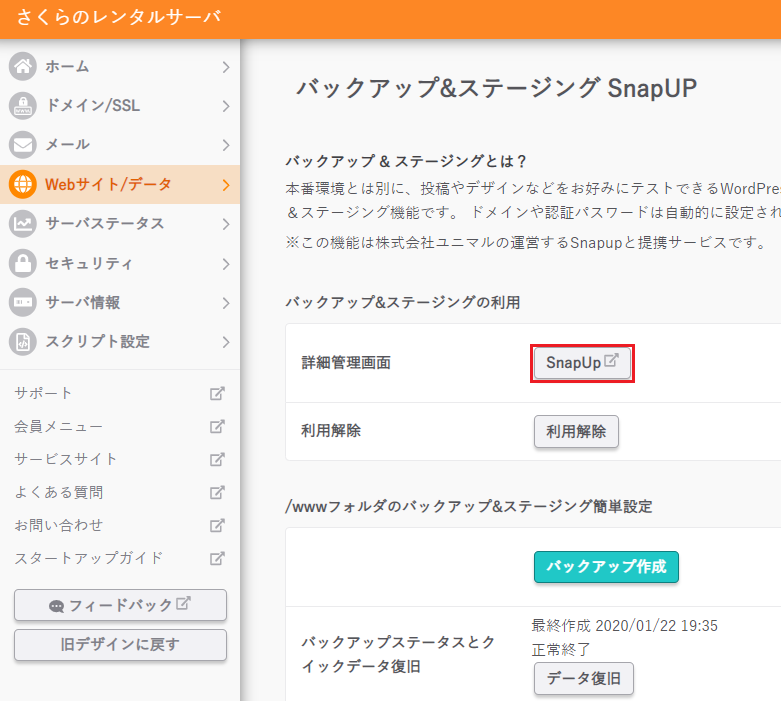The width and height of the screenshot is (781, 701).
Task: Click the server information icon
Action: [x=23, y=302]
